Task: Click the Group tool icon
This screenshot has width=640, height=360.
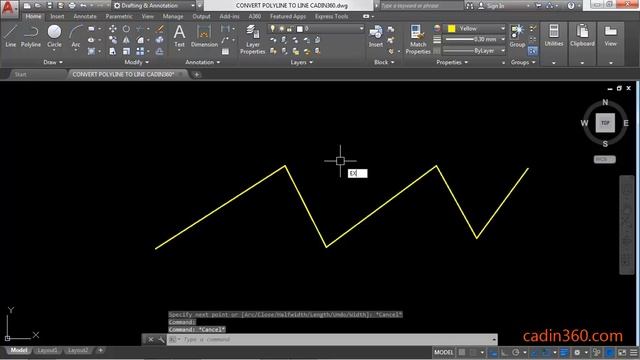Action: [x=517, y=36]
